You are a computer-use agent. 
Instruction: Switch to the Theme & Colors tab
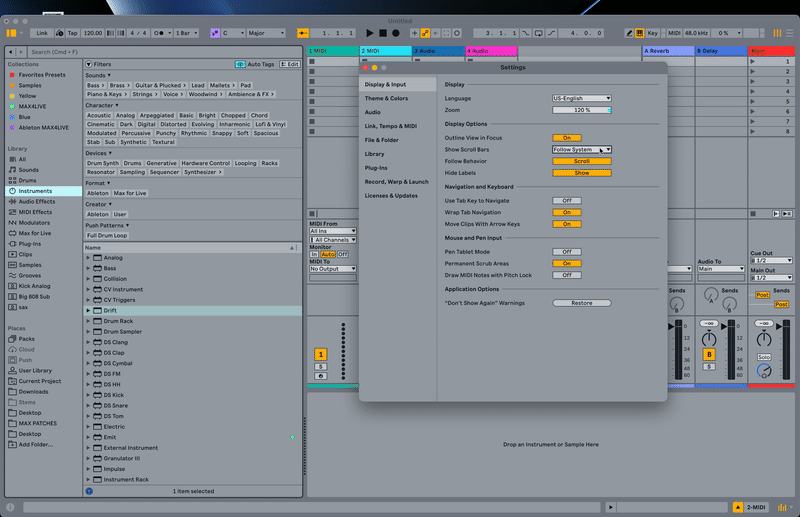[386, 99]
